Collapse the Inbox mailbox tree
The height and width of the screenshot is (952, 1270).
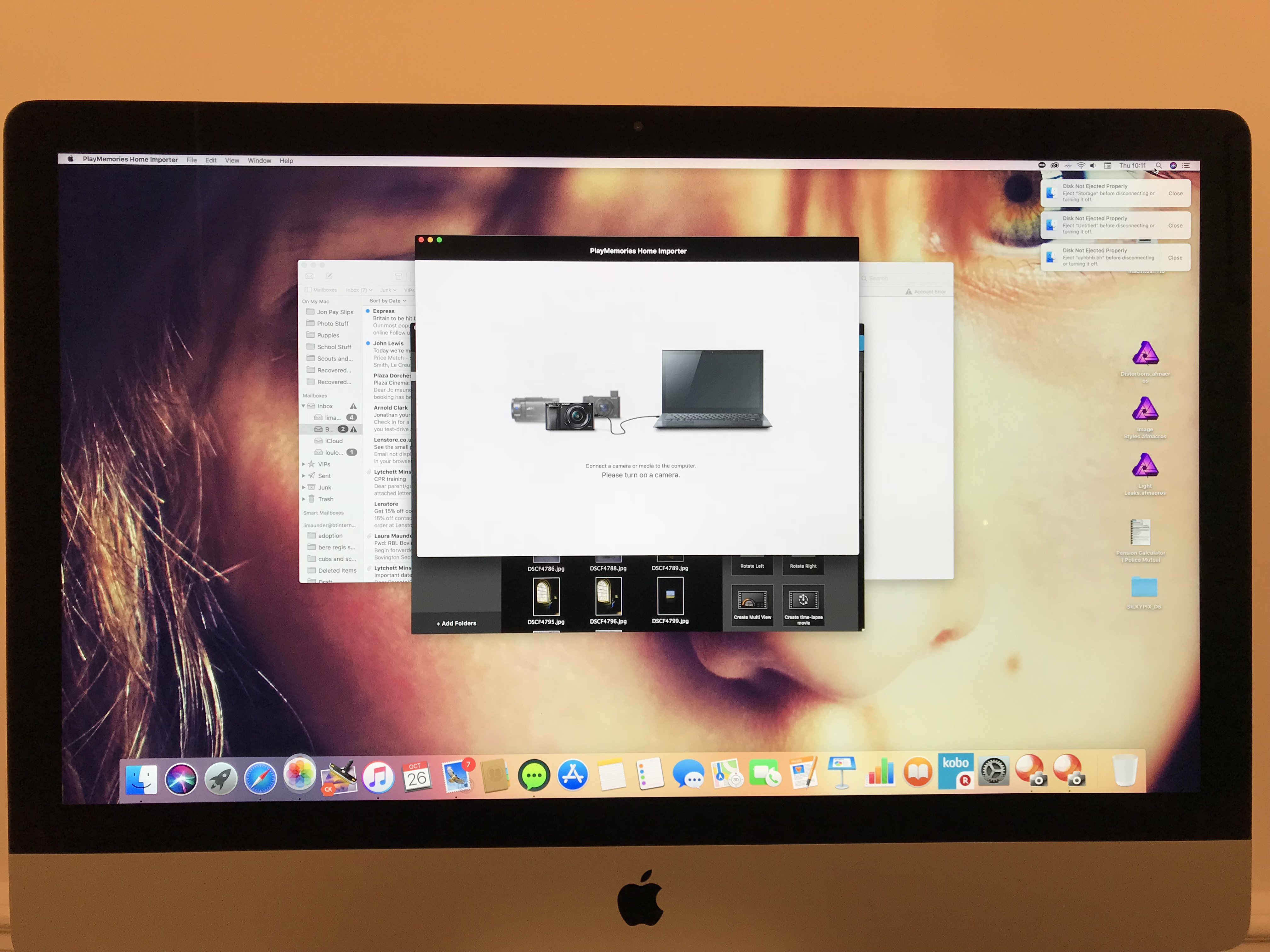tap(304, 406)
